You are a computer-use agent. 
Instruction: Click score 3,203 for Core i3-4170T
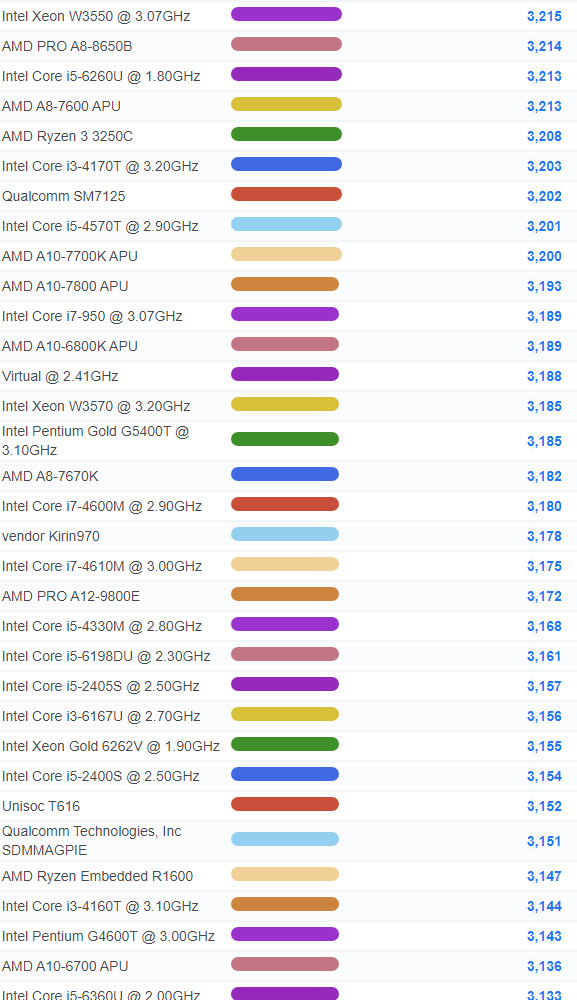click(544, 166)
